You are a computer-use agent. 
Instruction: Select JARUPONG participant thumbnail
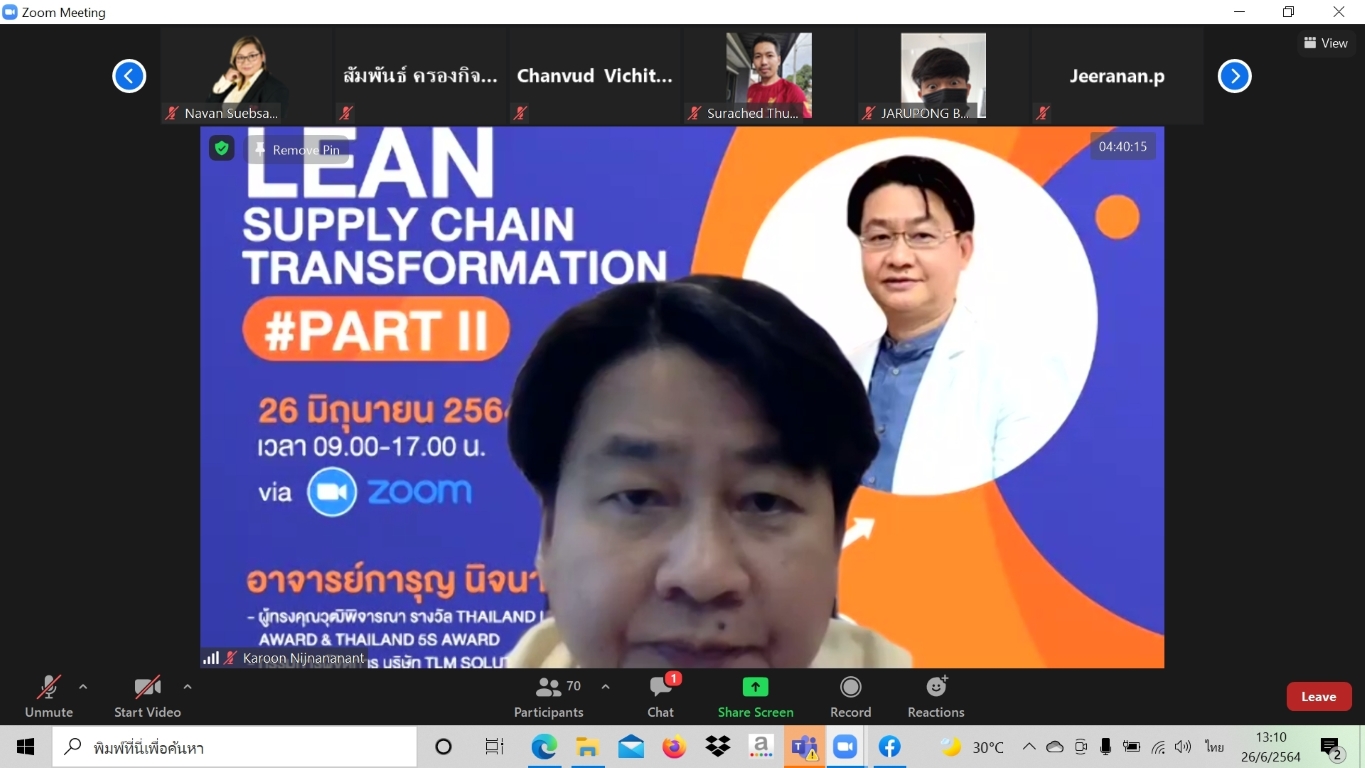pos(943,76)
